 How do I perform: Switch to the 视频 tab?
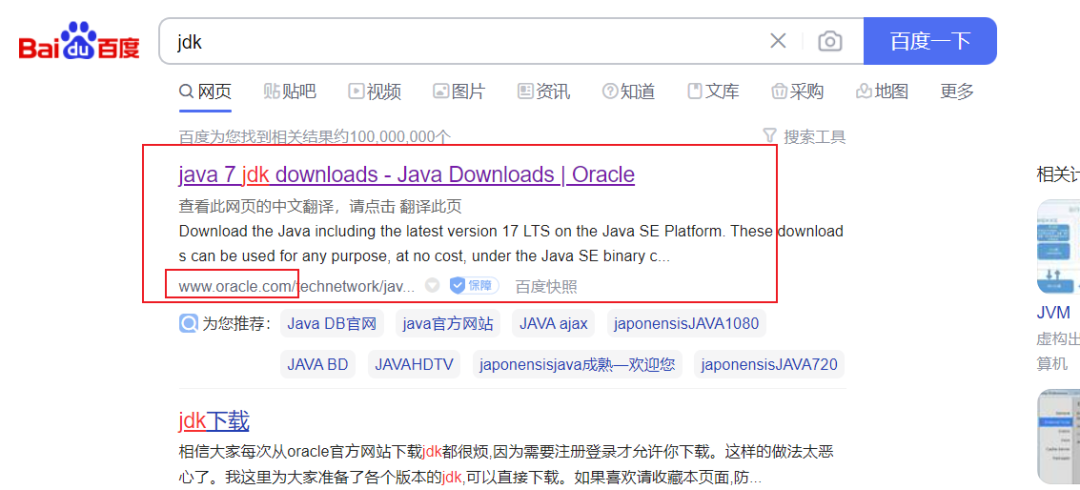click(375, 91)
